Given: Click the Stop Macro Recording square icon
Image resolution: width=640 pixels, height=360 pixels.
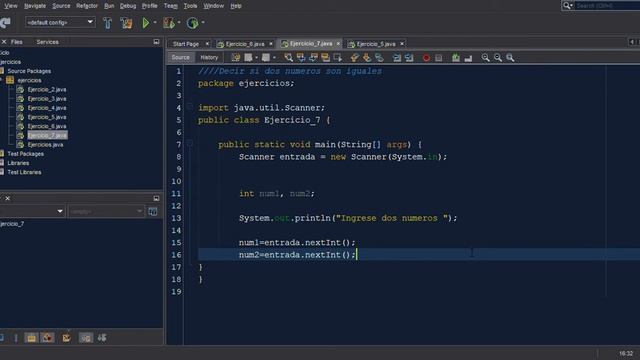Looking at the screenshot, I should (438, 58).
